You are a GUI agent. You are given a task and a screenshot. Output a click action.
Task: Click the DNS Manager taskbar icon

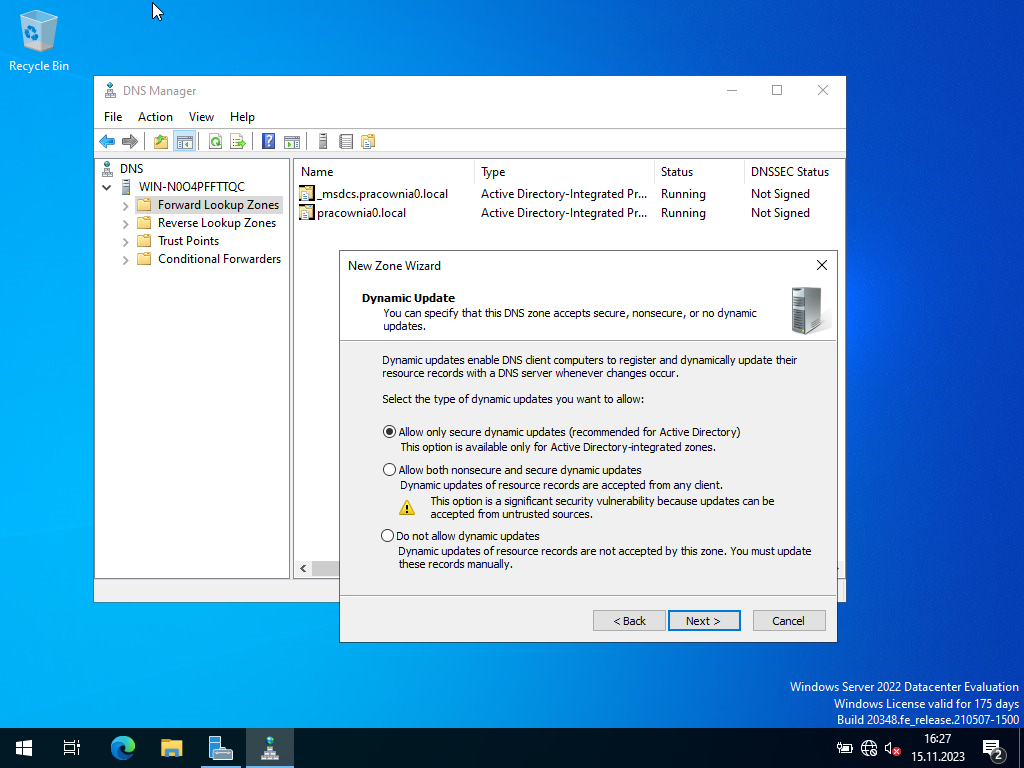270,748
